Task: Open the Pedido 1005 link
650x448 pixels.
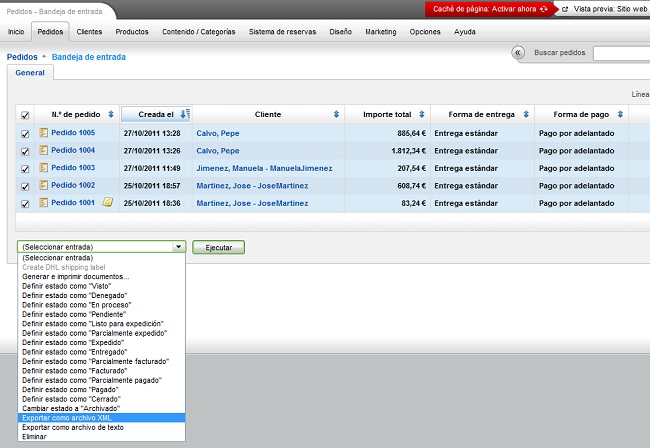Action: [73, 133]
